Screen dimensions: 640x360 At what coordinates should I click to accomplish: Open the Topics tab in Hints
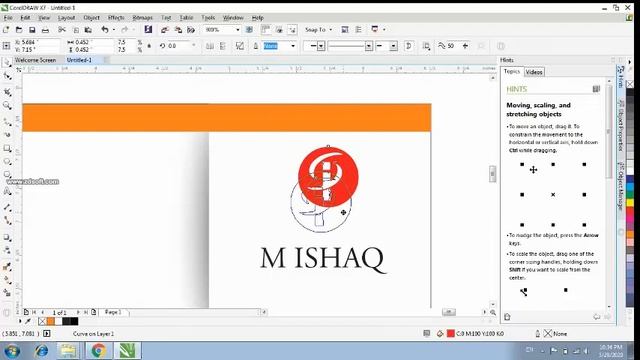point(512,71)
